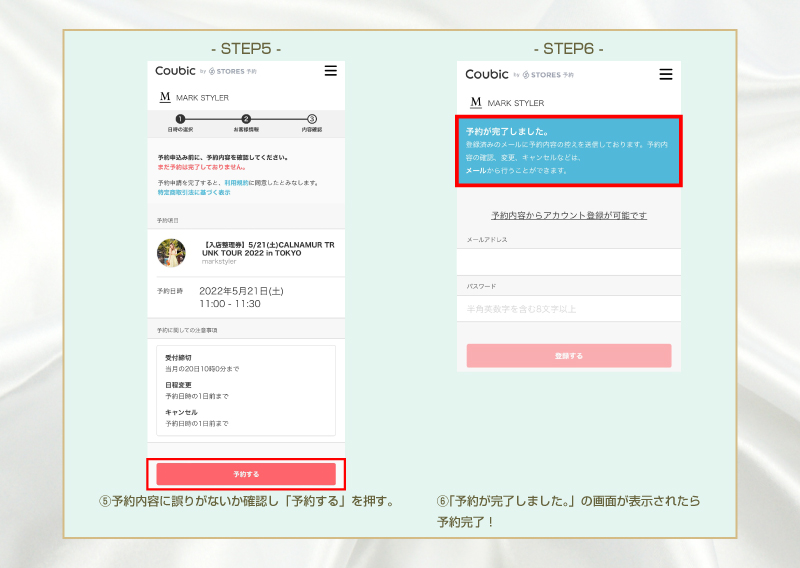The width and height of the screenshot is (800, 568).
Task: Click the MARK STYLER M logo in STEP6
Action: [x=475, y=102]
